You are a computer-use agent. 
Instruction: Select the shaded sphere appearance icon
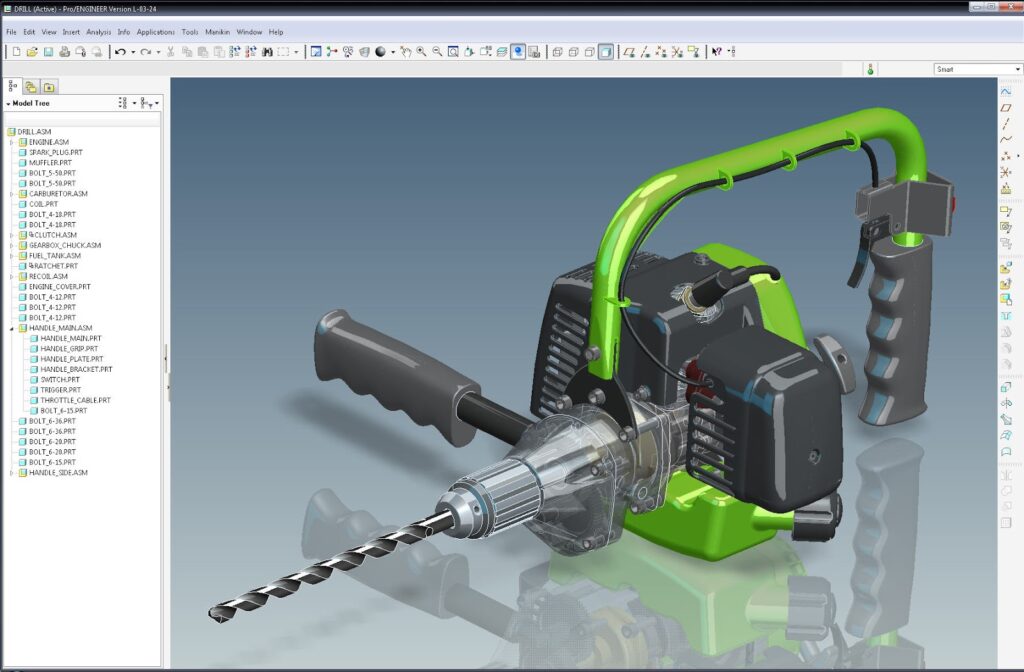tap(380, 52)
